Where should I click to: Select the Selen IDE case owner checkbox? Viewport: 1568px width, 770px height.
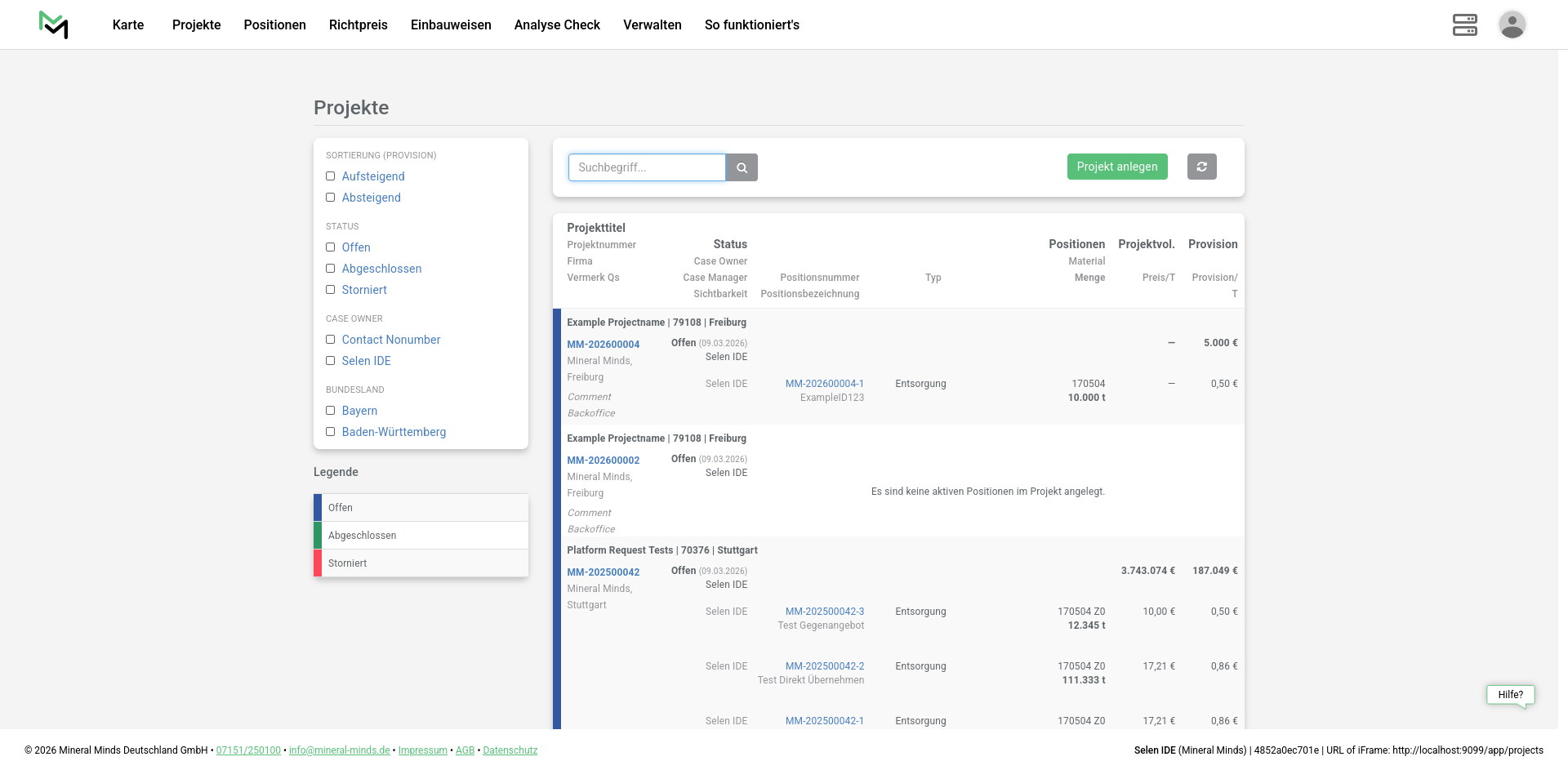(x=331, y=361)
